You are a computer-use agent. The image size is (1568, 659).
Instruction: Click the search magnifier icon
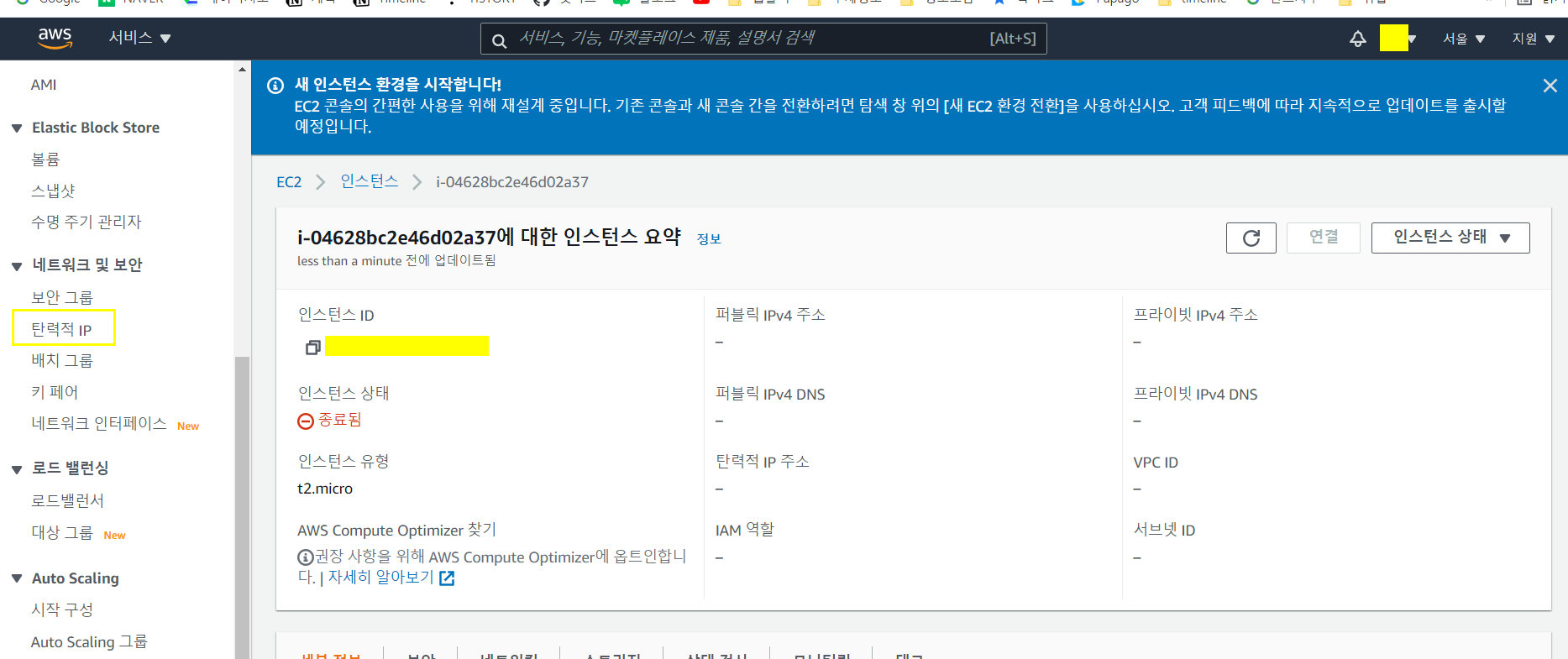(x=499, y=40)
